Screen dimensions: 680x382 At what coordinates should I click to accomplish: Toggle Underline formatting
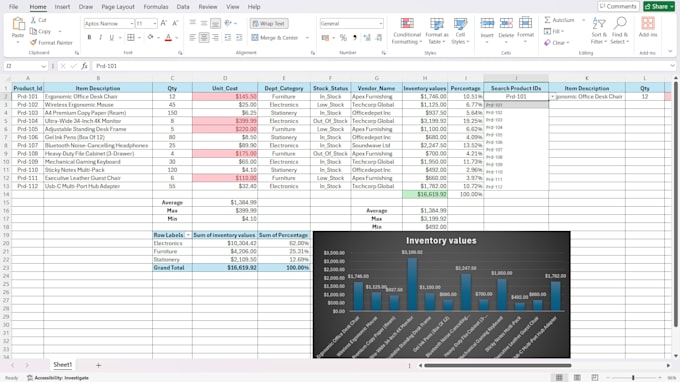click(x=111, y=38)
